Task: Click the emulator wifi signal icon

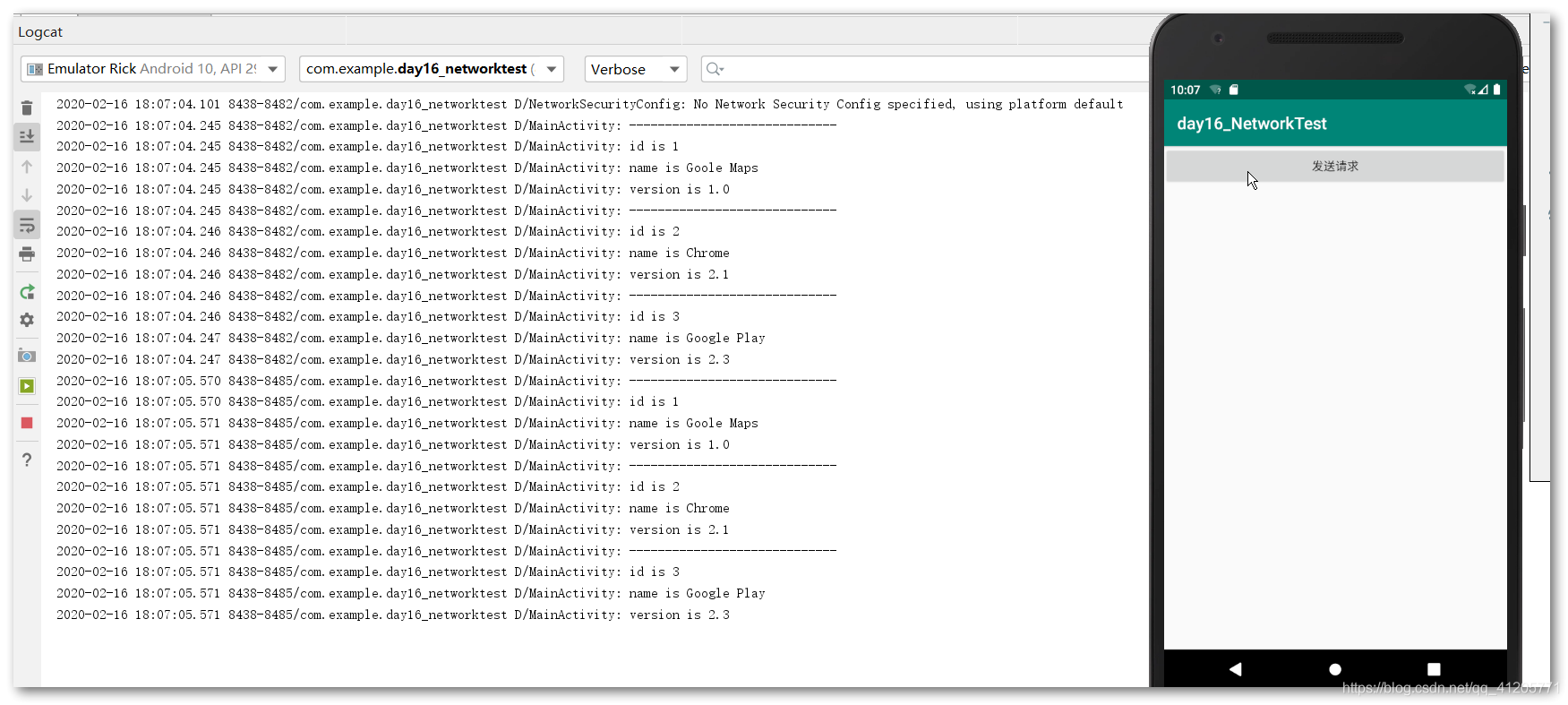Action: [x=1469, y=90]
